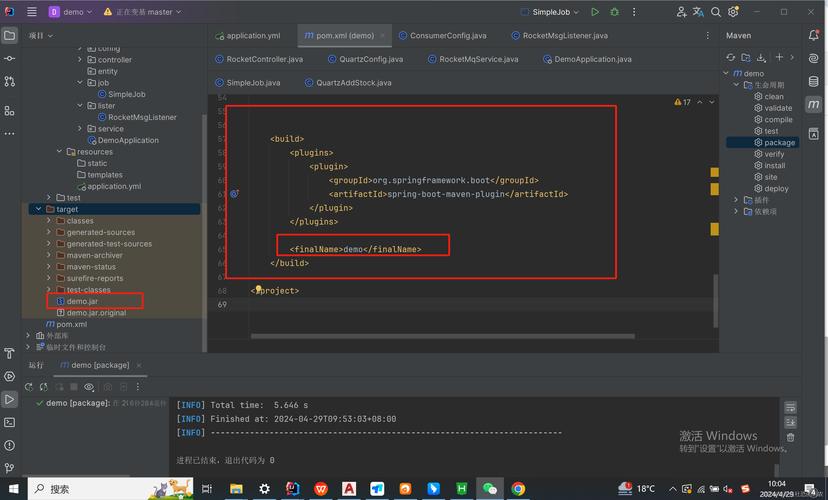Expand the 依赖项 node in Maven panel

point(736,212)
